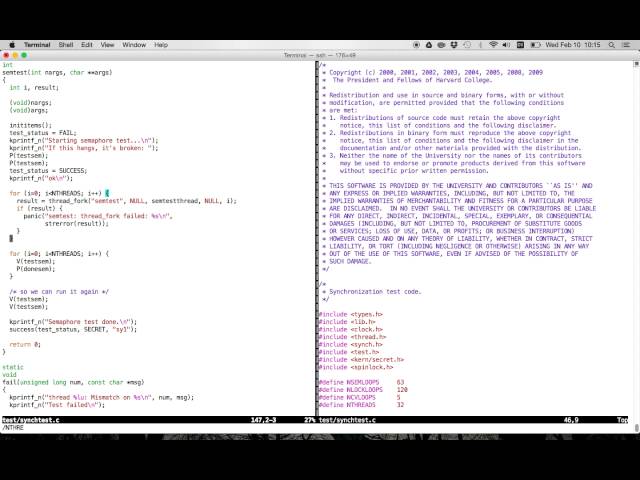This screenshot has height=480, width=640.
Task: Click the 'thread %lu: Mismatch' kprintf line
Action: point(102,397)
